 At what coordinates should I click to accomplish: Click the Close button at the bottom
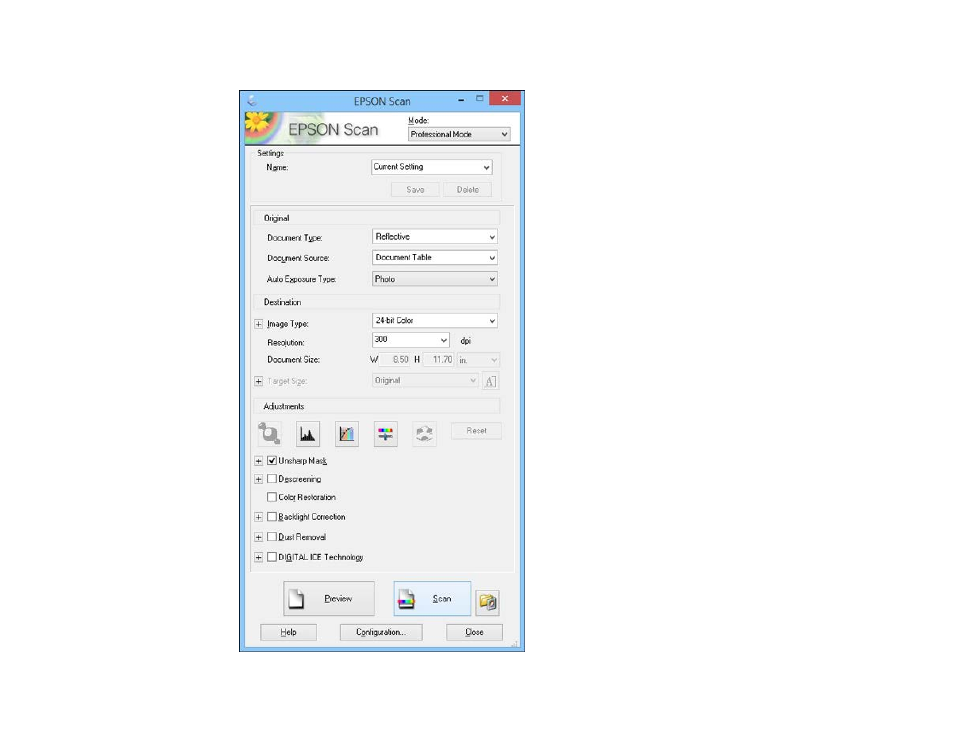coord(475,632)
